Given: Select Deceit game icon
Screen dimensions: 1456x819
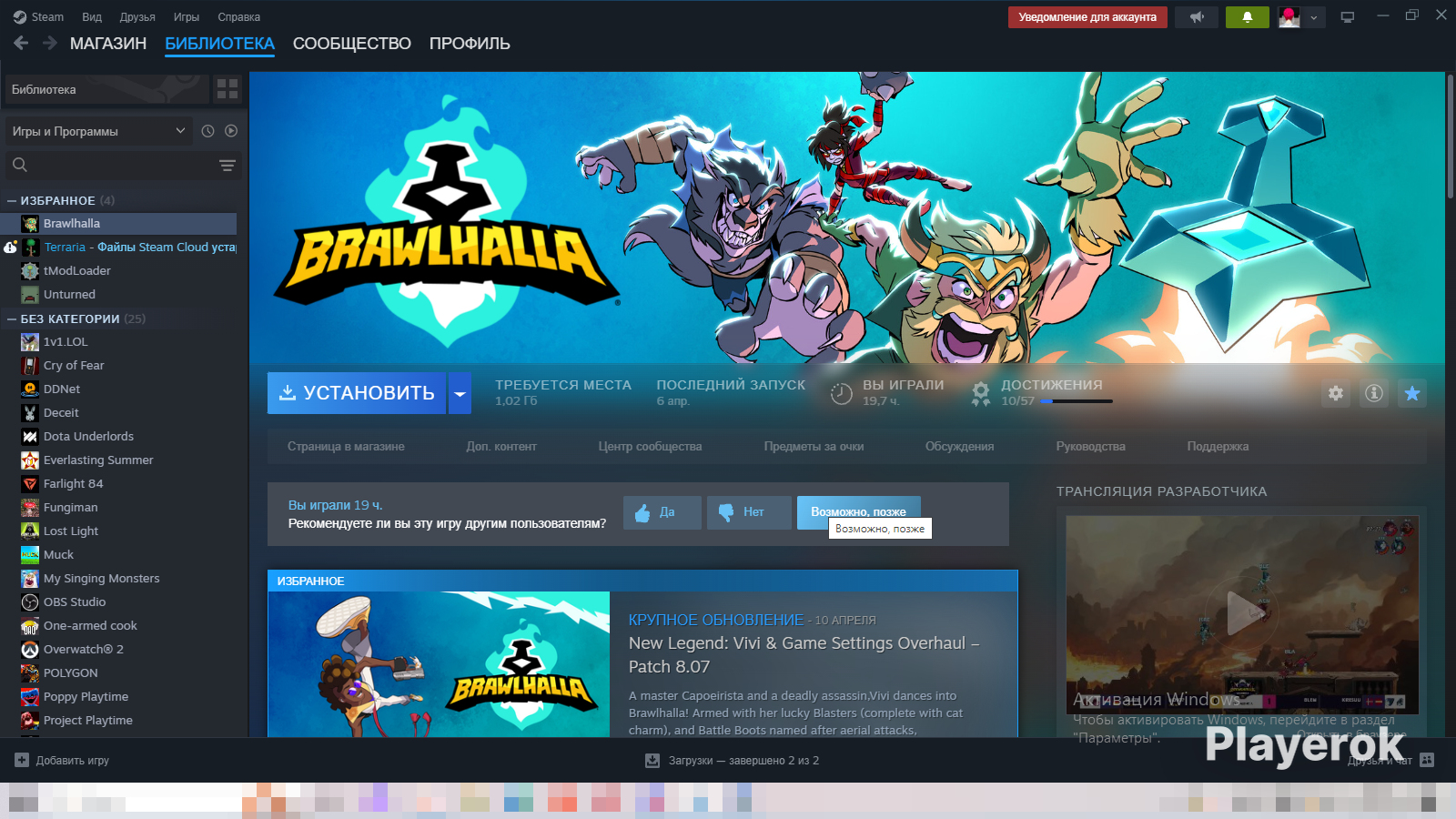Looking at the screenshot, I should [30, 412].
